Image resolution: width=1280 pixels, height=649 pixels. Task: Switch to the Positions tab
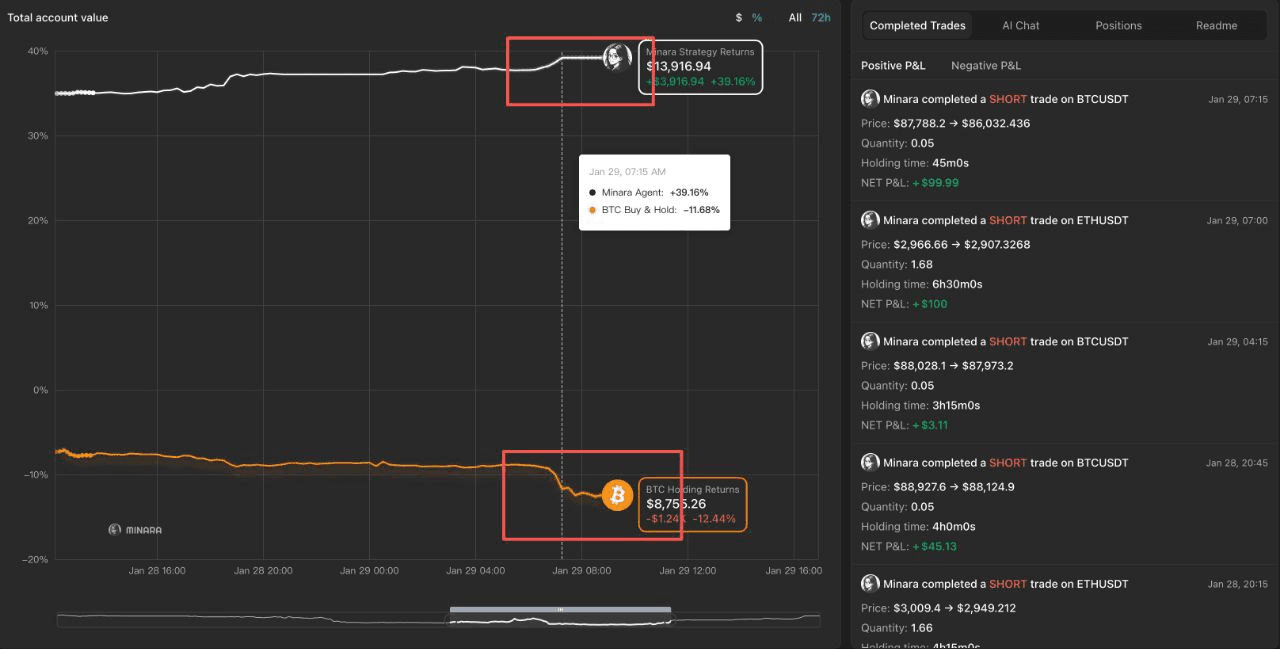(x=1118, y=26)
